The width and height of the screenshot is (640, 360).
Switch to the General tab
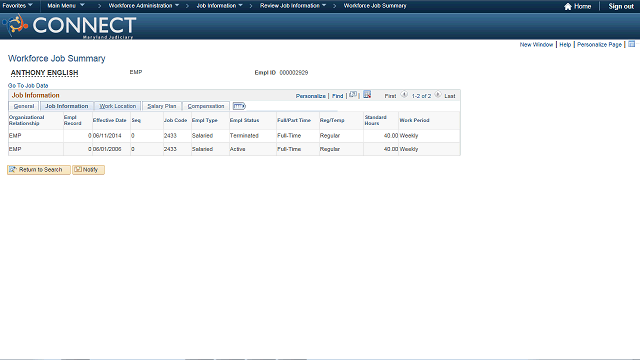click(24, 106)
